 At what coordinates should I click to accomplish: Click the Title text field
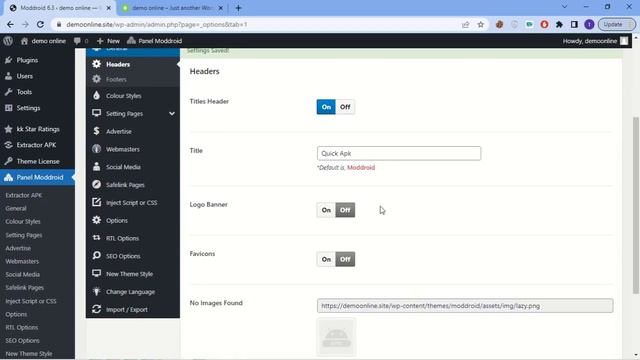pyautogui.click(x=399, y=153)
